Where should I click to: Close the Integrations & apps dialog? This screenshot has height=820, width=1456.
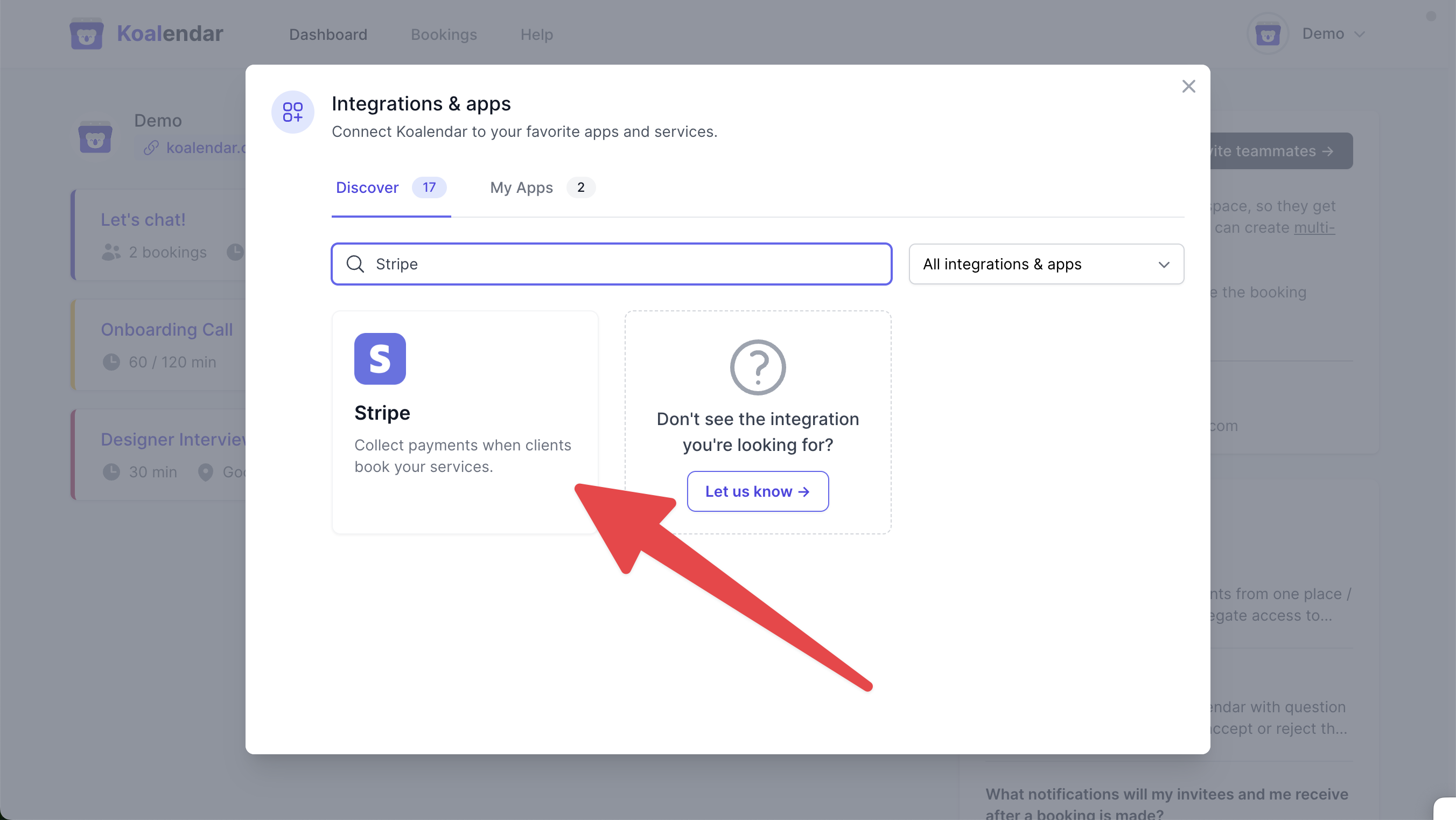pos(1188,86)
